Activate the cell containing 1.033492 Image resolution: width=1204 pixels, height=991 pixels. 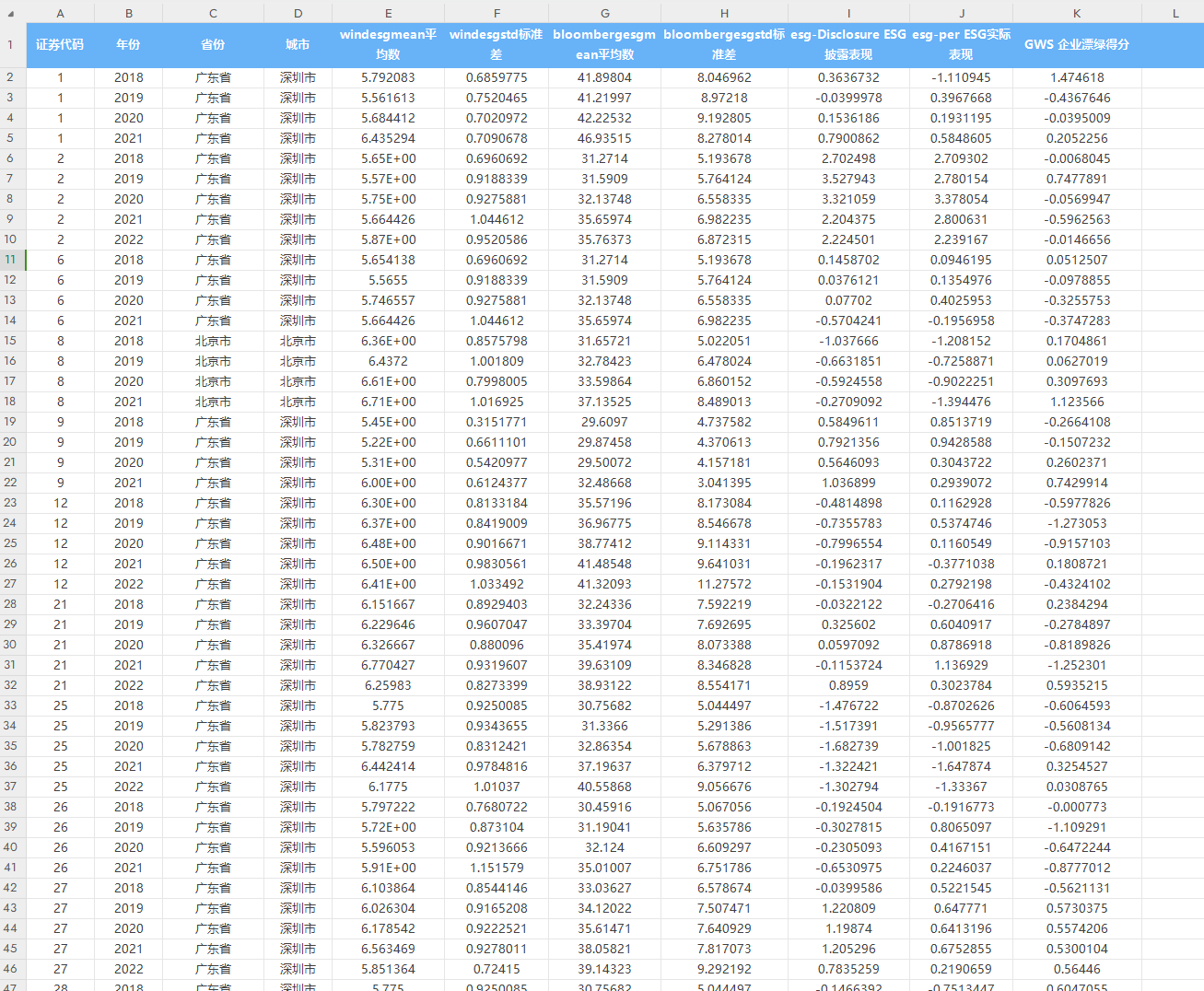[x=497, y=584]
